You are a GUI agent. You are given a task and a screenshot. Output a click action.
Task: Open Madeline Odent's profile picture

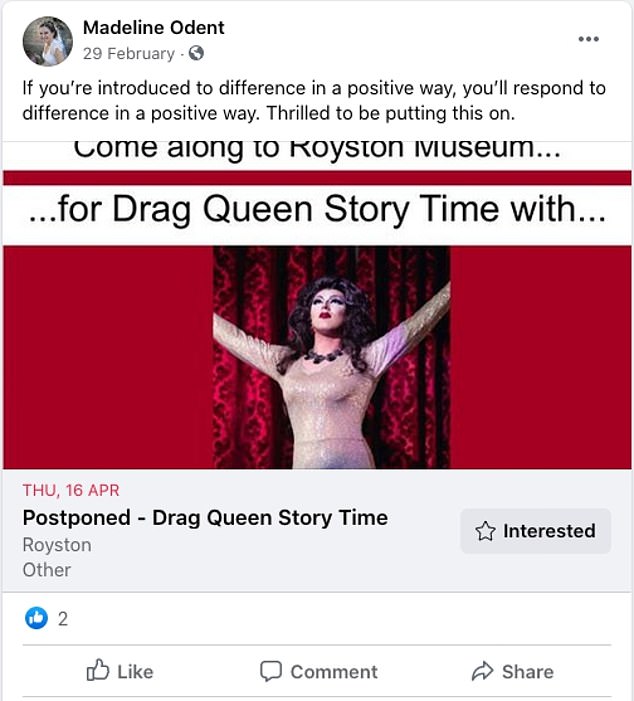(48, 40)
